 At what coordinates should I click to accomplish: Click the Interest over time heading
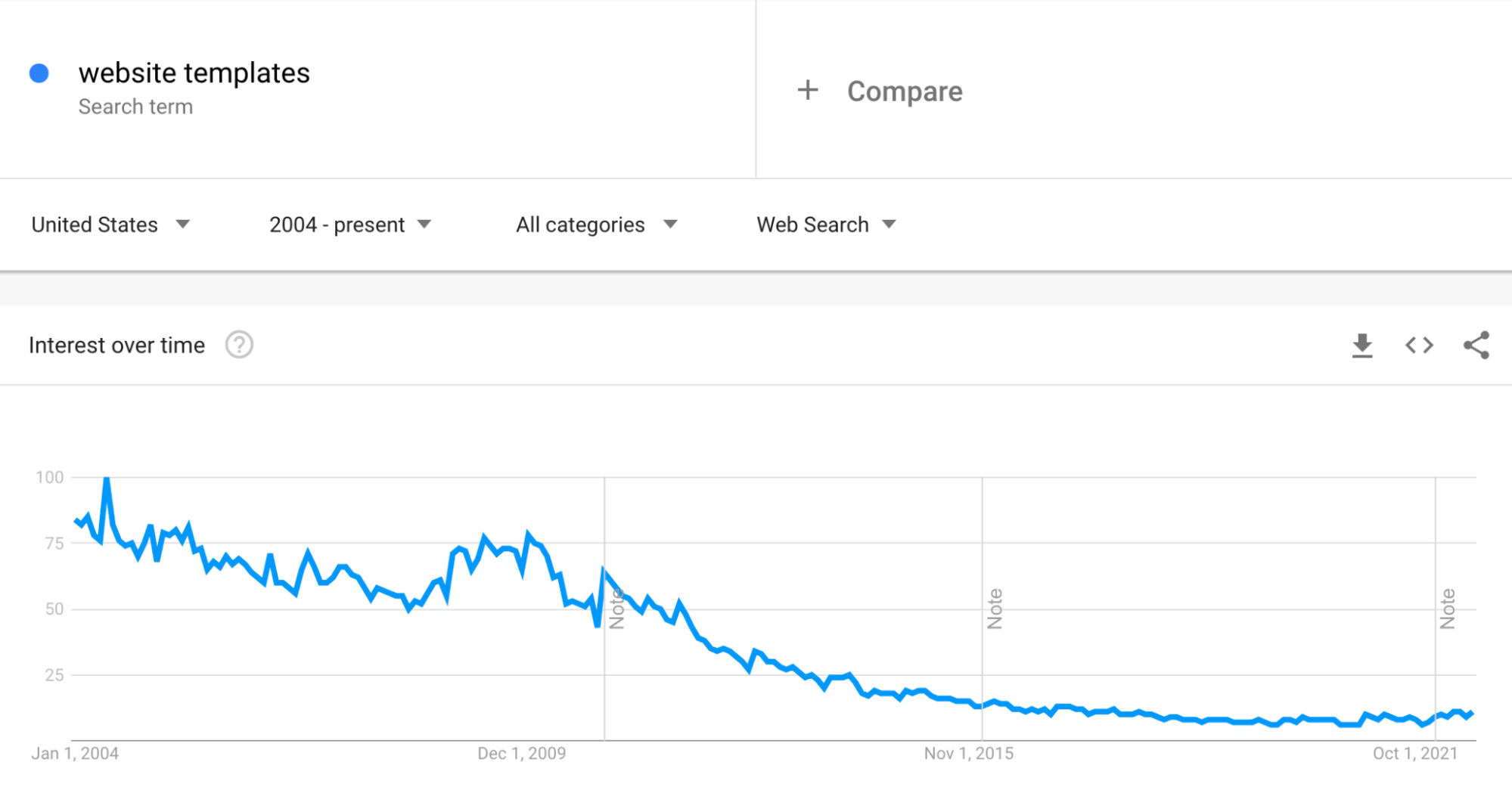(x=116, y=345)
